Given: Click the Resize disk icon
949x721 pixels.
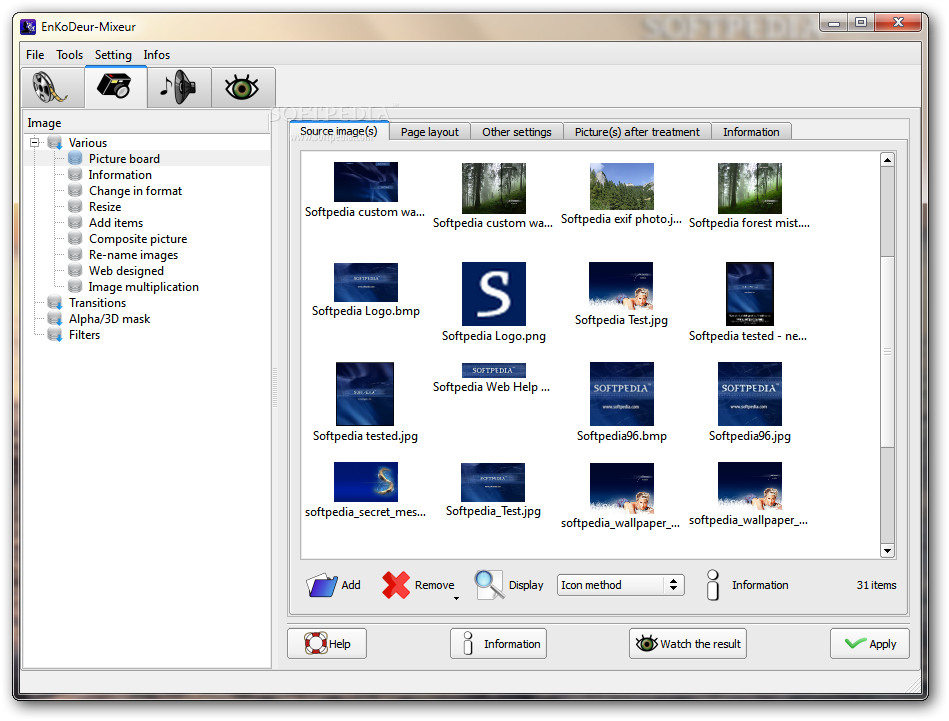Looking at the screenshot, I should 75,206.
